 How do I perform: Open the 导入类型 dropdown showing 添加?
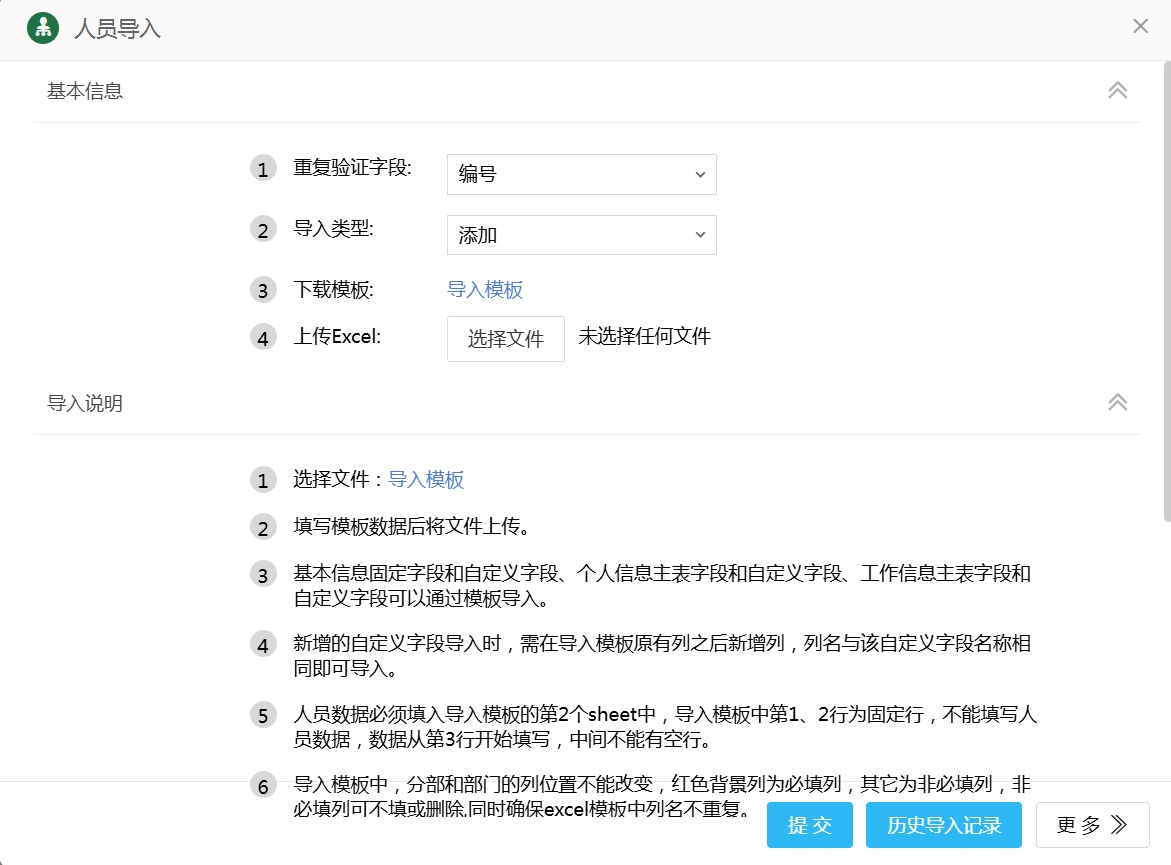(x=581, y=235)
